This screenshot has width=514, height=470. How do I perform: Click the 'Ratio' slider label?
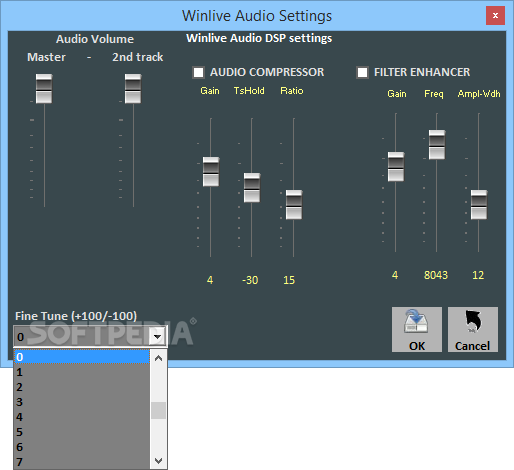click(292, 91)
